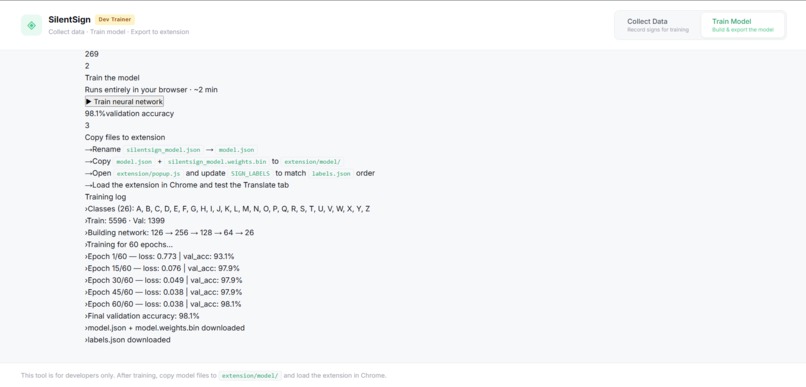The height and width of the screenshot is (387, 806).
Task: Start training with Train neural network button
Action: tap(124, 102)
